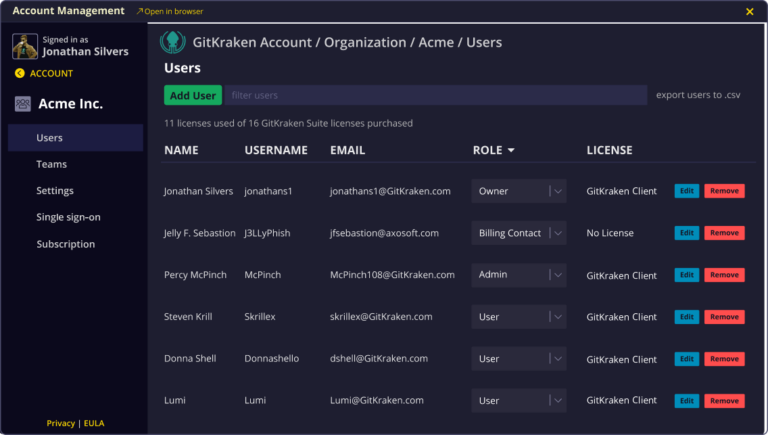
Task: Click username Donnashello
Action: point(271,358)
